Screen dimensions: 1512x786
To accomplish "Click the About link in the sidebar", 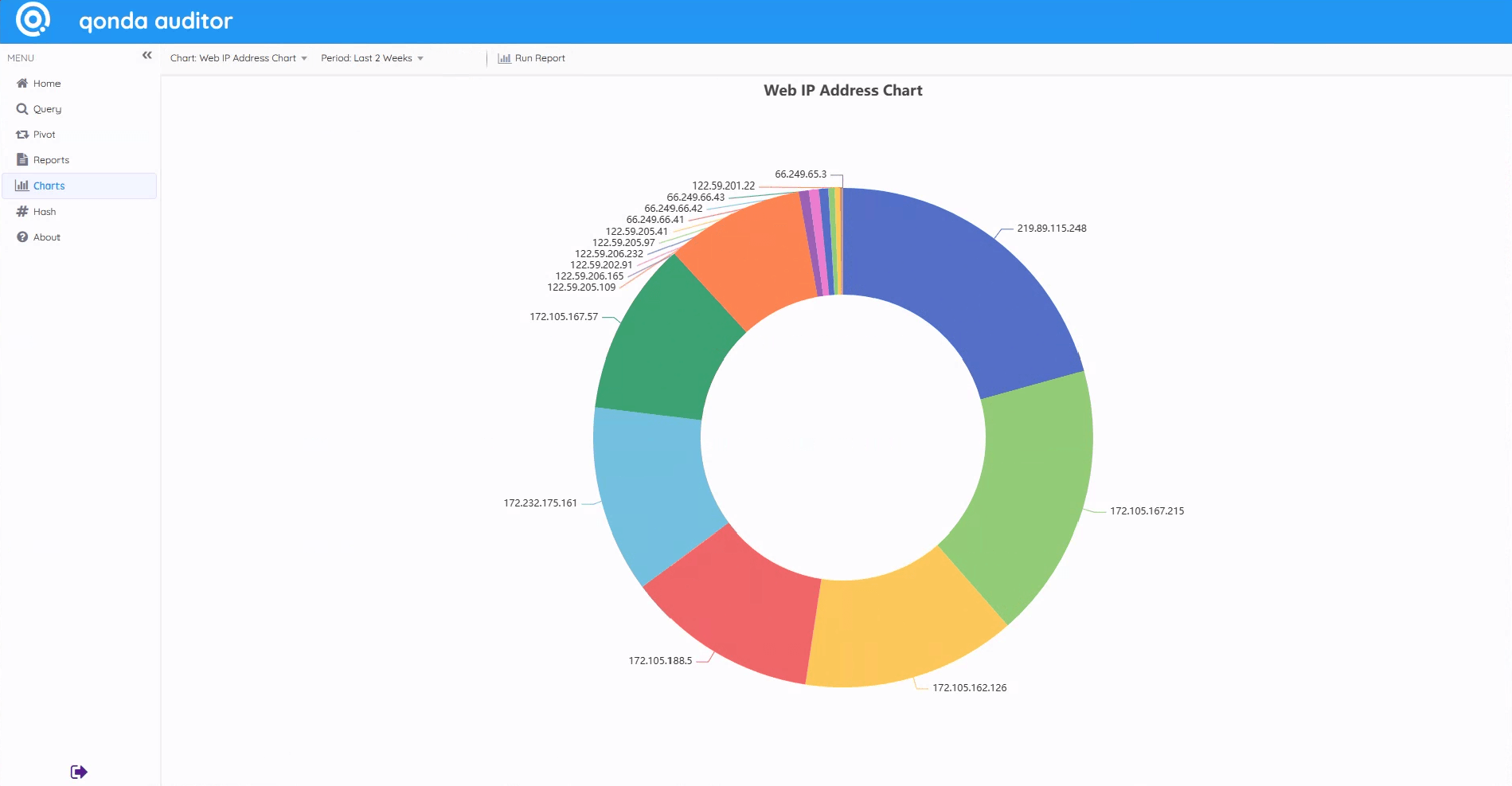I will [x=46, y=237].
